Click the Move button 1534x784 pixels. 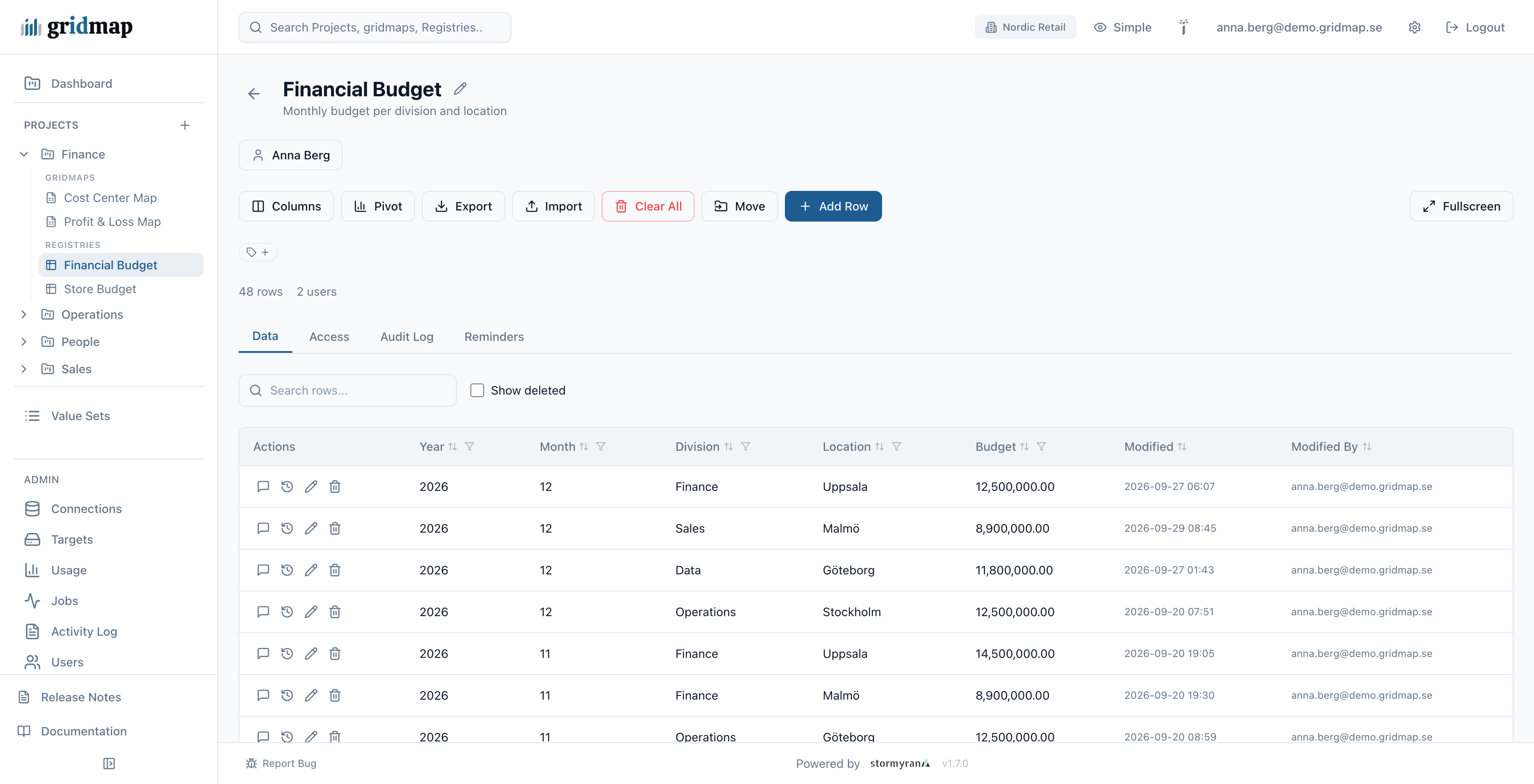(x=740, y=206)
